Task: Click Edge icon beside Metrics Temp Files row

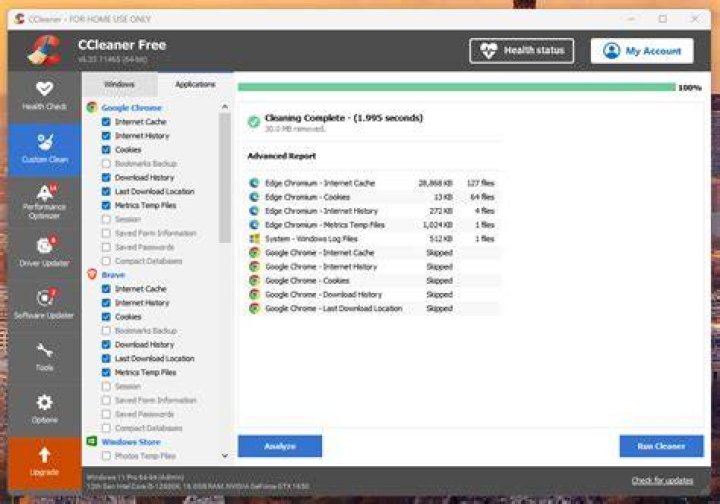Action: (x=254, y=225)
